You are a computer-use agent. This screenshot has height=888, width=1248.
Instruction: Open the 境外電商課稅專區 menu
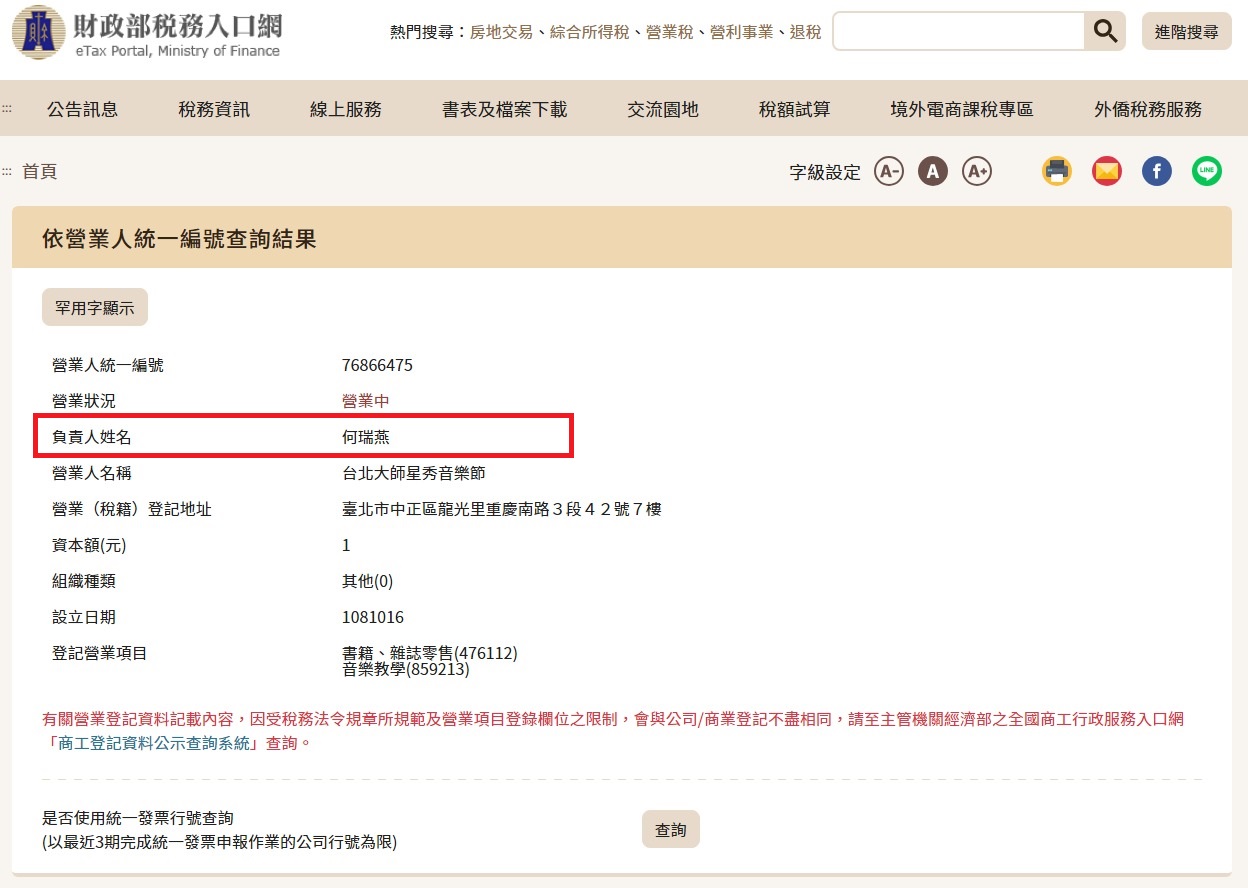[962, 109]
